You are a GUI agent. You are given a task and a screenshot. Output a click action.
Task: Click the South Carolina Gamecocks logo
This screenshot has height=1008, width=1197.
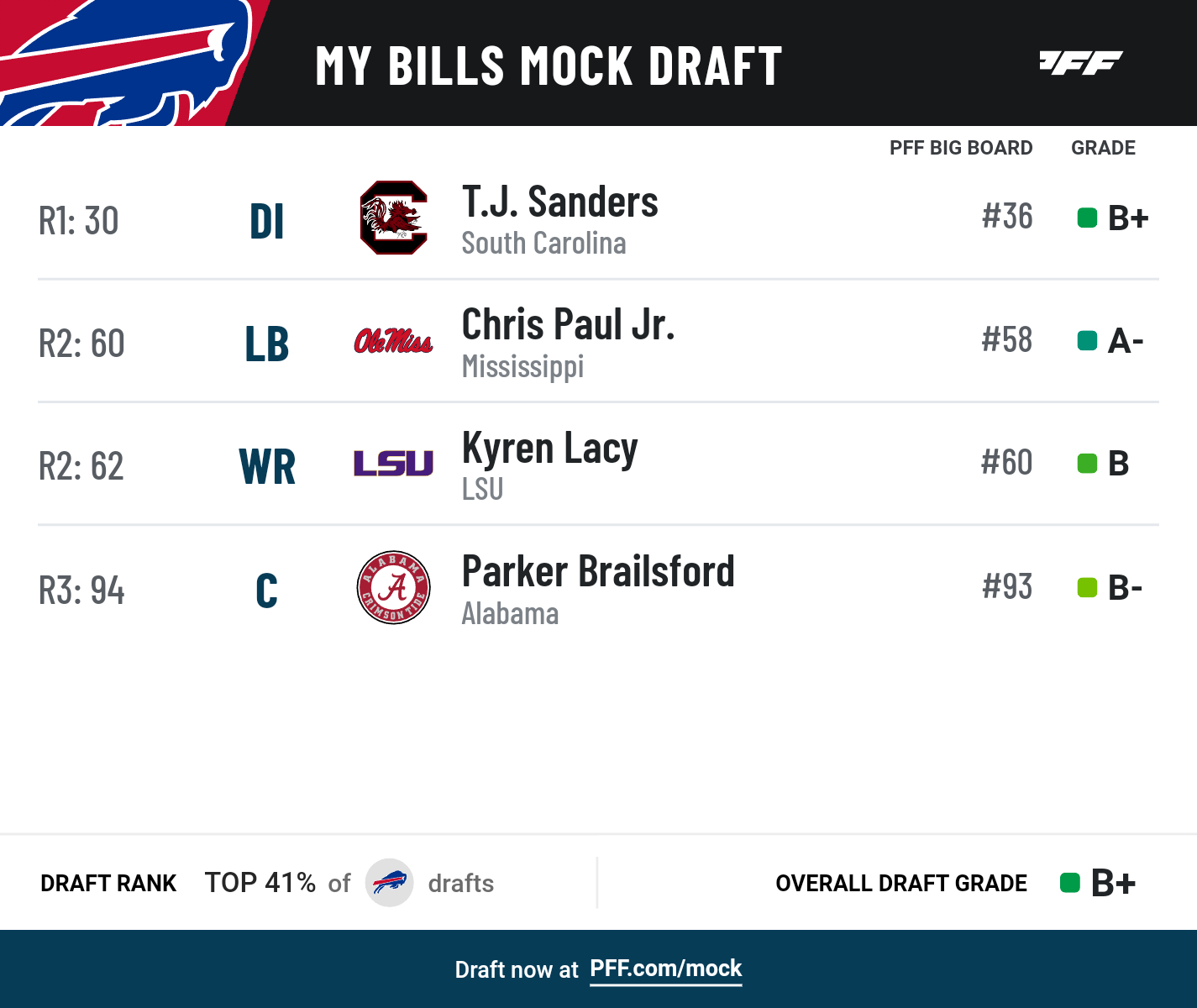[393, 218]
